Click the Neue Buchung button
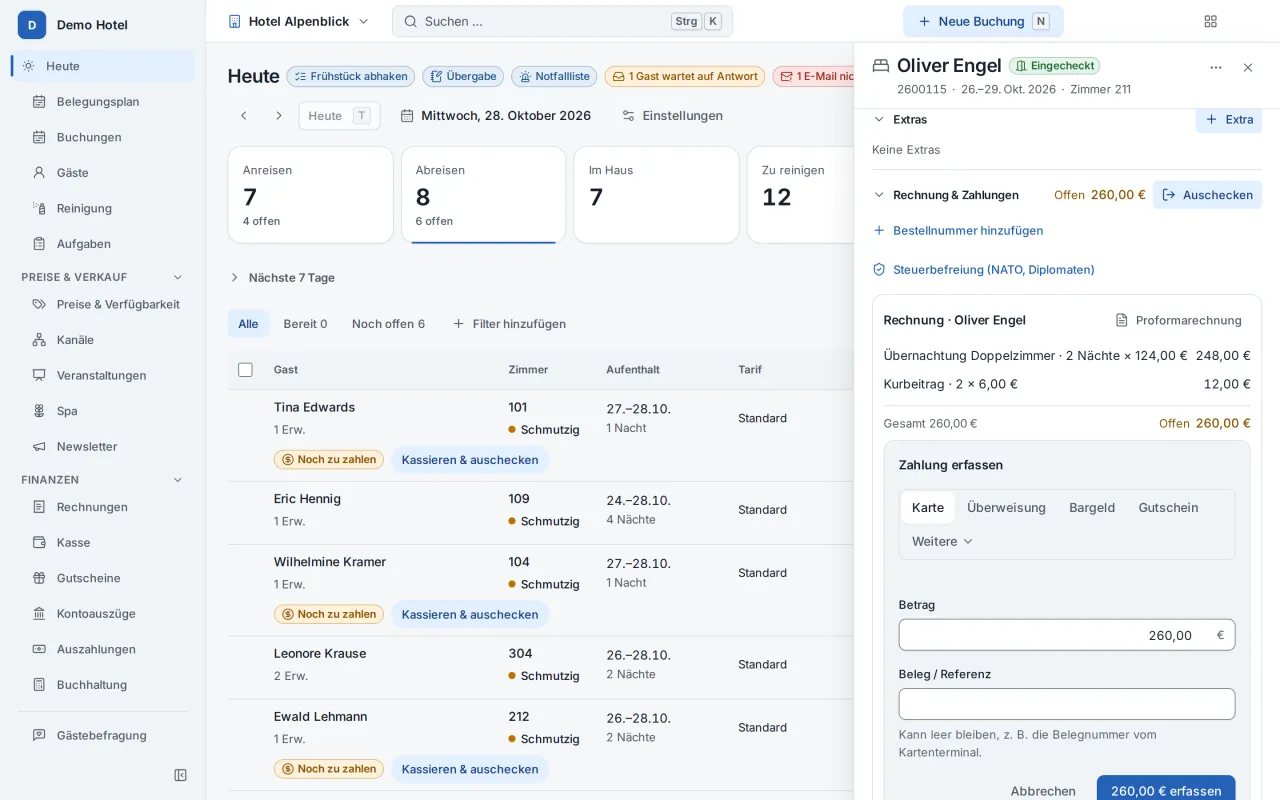 click(x=983, y=21)
